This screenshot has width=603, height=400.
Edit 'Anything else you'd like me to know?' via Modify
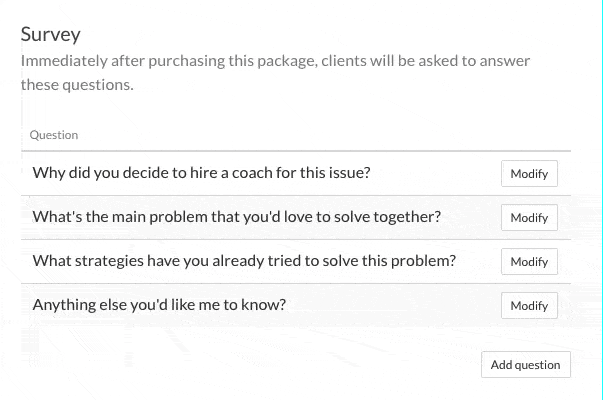[x=529, y=305]
